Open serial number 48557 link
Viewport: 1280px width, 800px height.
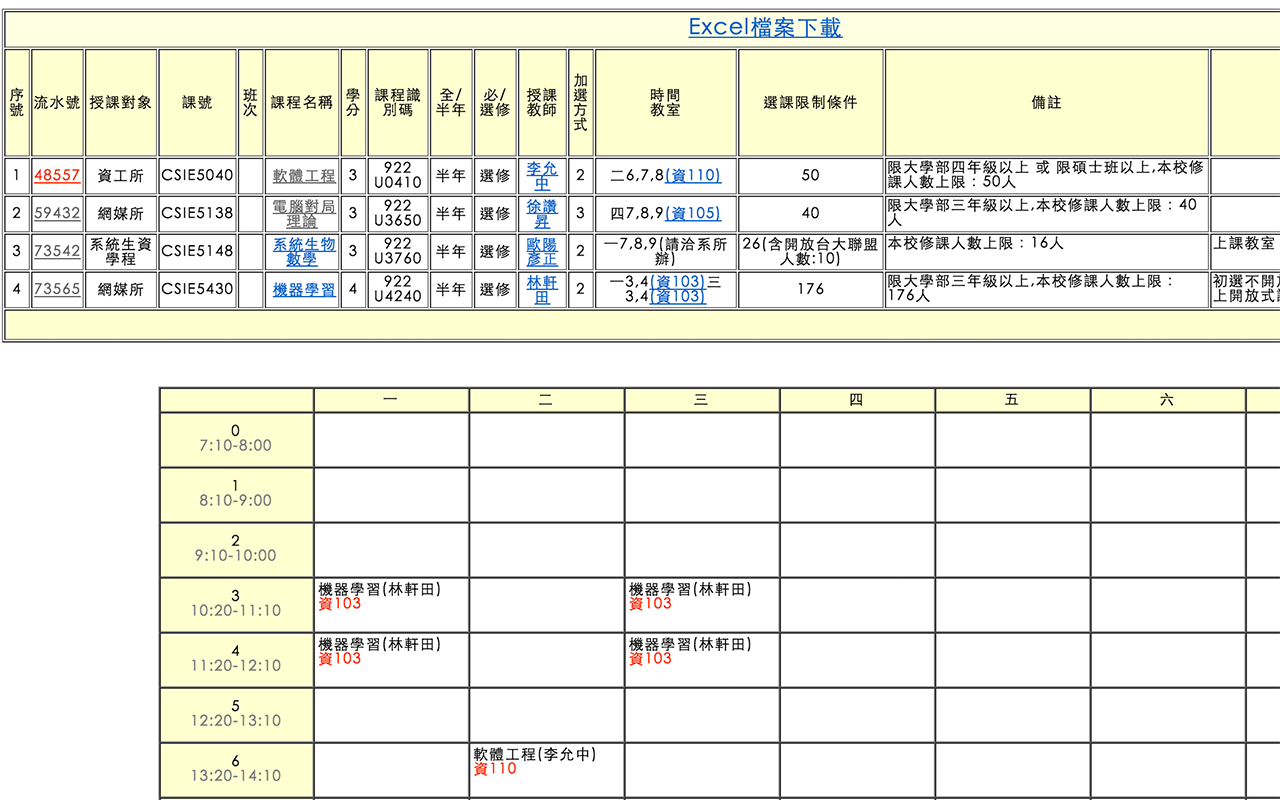click(57, 175)
